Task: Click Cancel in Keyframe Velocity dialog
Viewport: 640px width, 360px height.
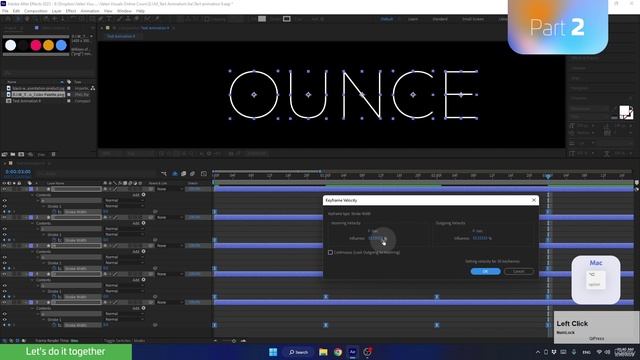Action: [519, 271]
